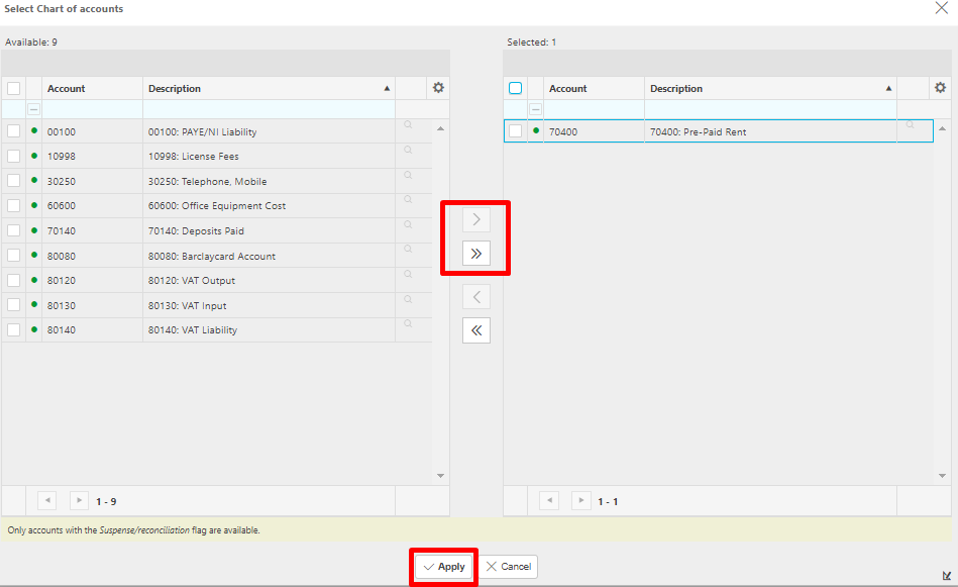Check the 70400 Pre-Paid Rent row
The image size is (958, 587).
(516, 131)
